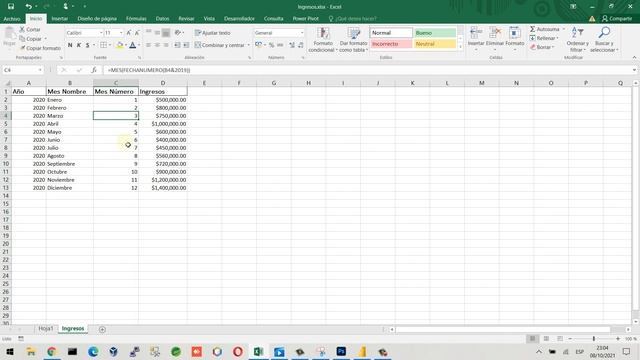The width and height of the screenshot is (640, 360).
Task: Apply the Normal cell style
Action: 391,33
